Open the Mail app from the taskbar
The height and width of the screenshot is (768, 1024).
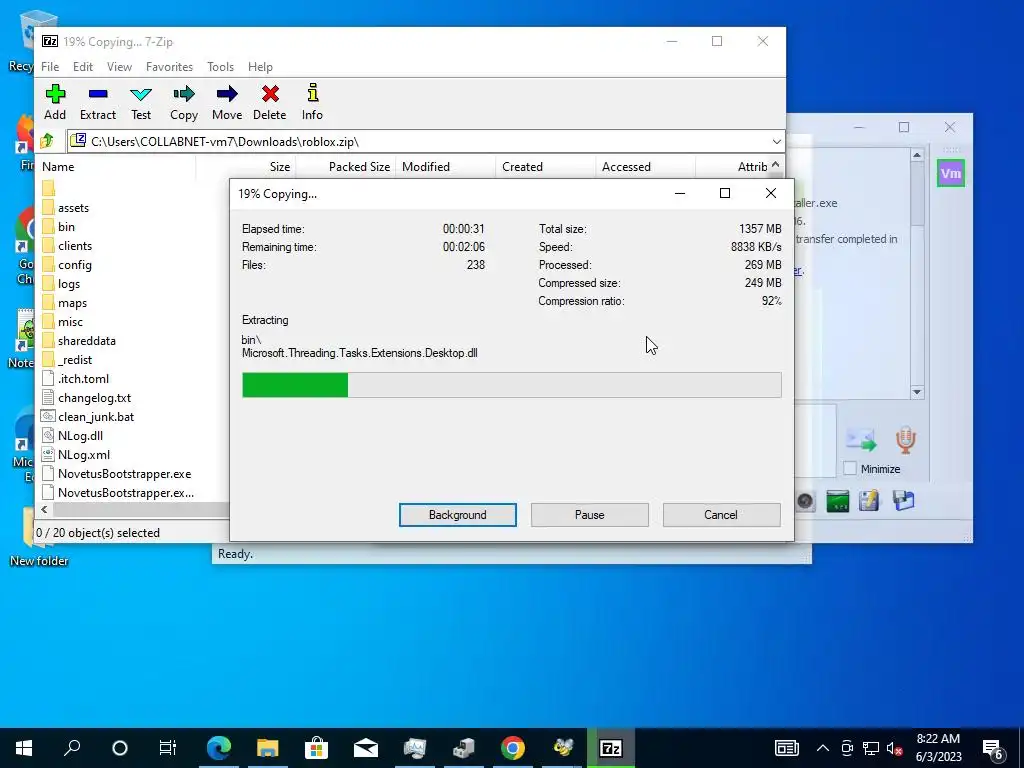click(366, 748)
